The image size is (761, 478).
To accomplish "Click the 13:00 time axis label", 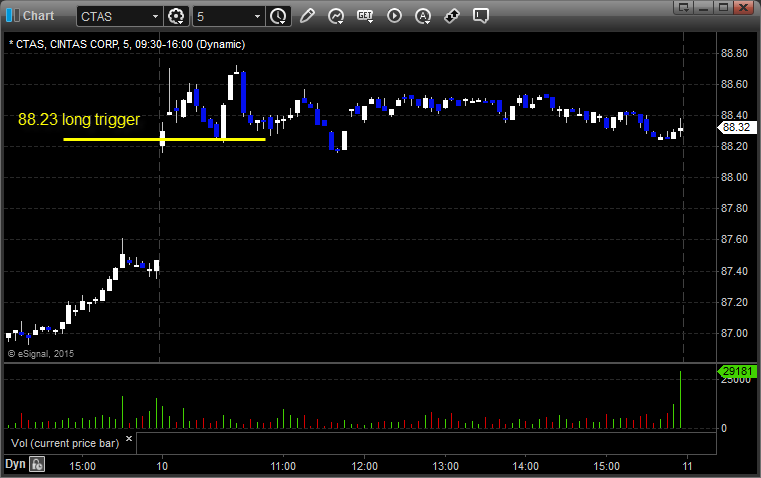I will pos(446,466).
